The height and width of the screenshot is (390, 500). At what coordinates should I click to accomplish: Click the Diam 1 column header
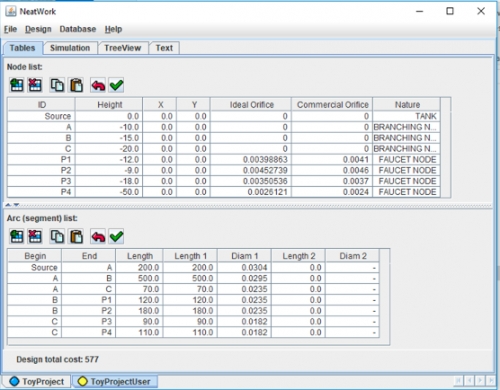244,256
